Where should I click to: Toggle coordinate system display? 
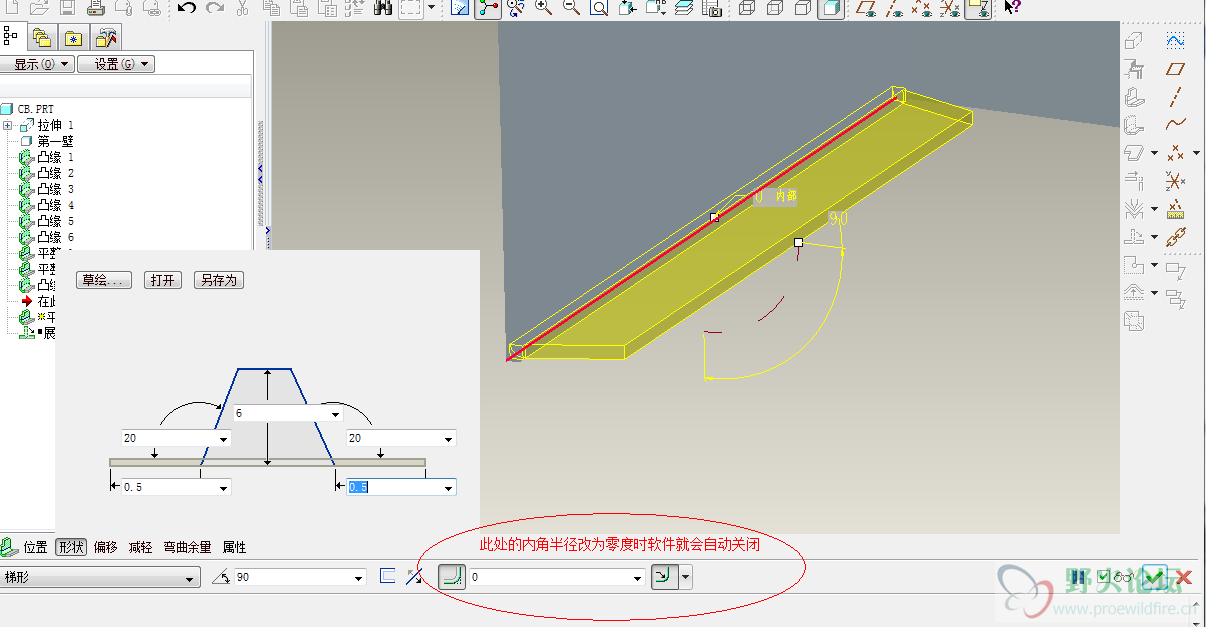952,8
